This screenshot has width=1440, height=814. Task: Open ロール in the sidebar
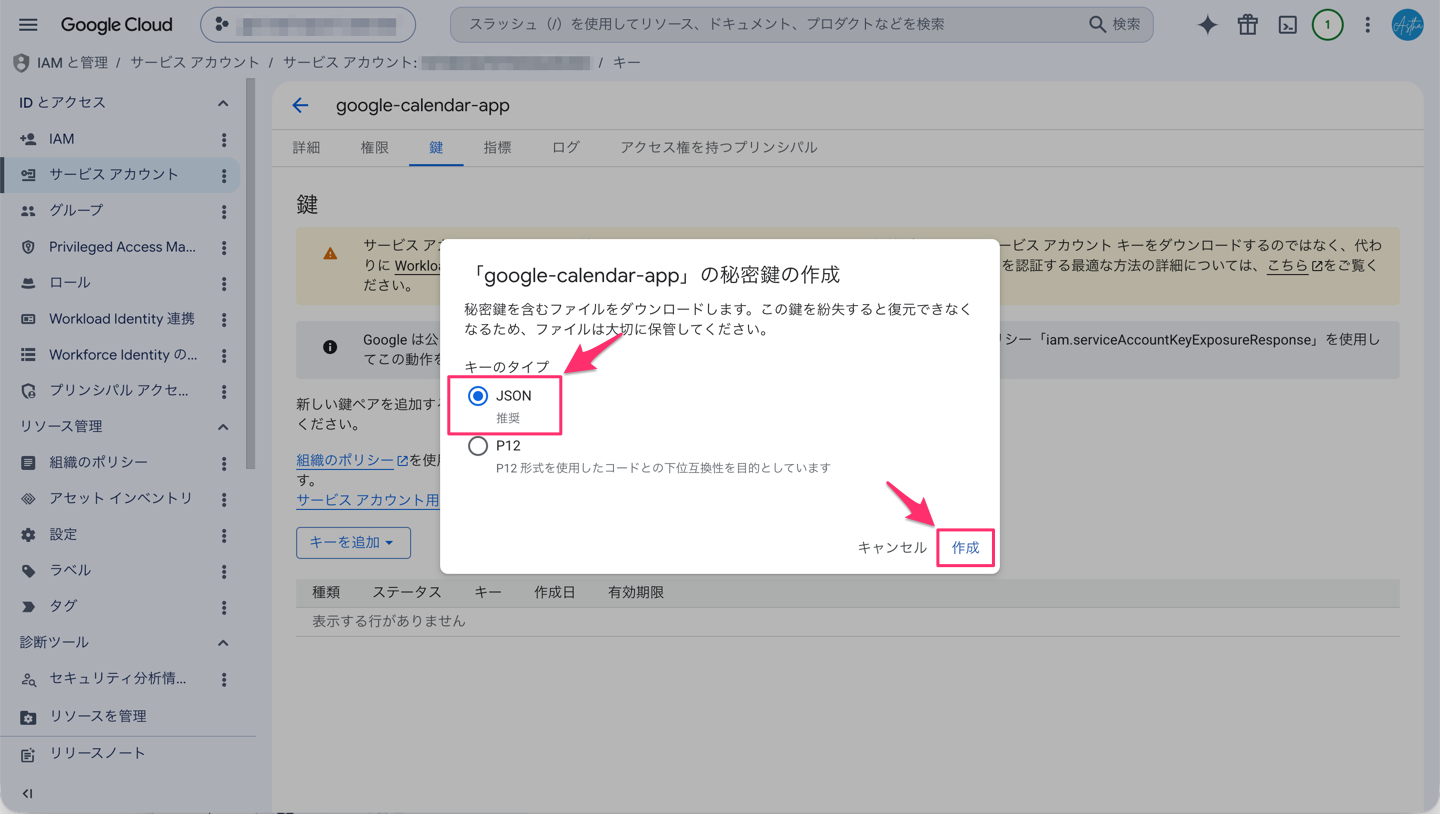coord(70,283)
